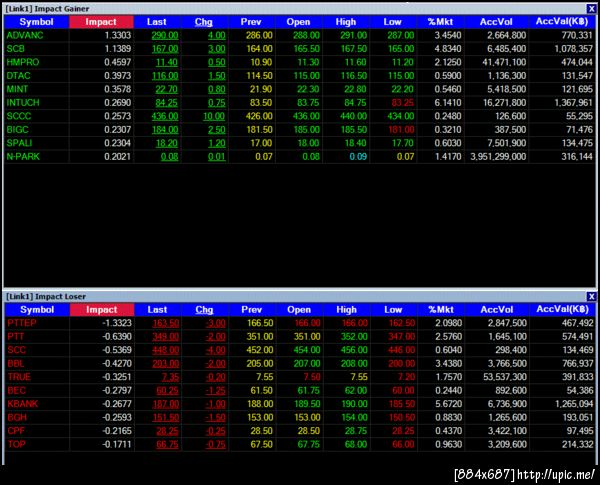This screenshot has height=485, width=600.
Task: Click SCCC change value 10.00
Action: pos(214,116)
